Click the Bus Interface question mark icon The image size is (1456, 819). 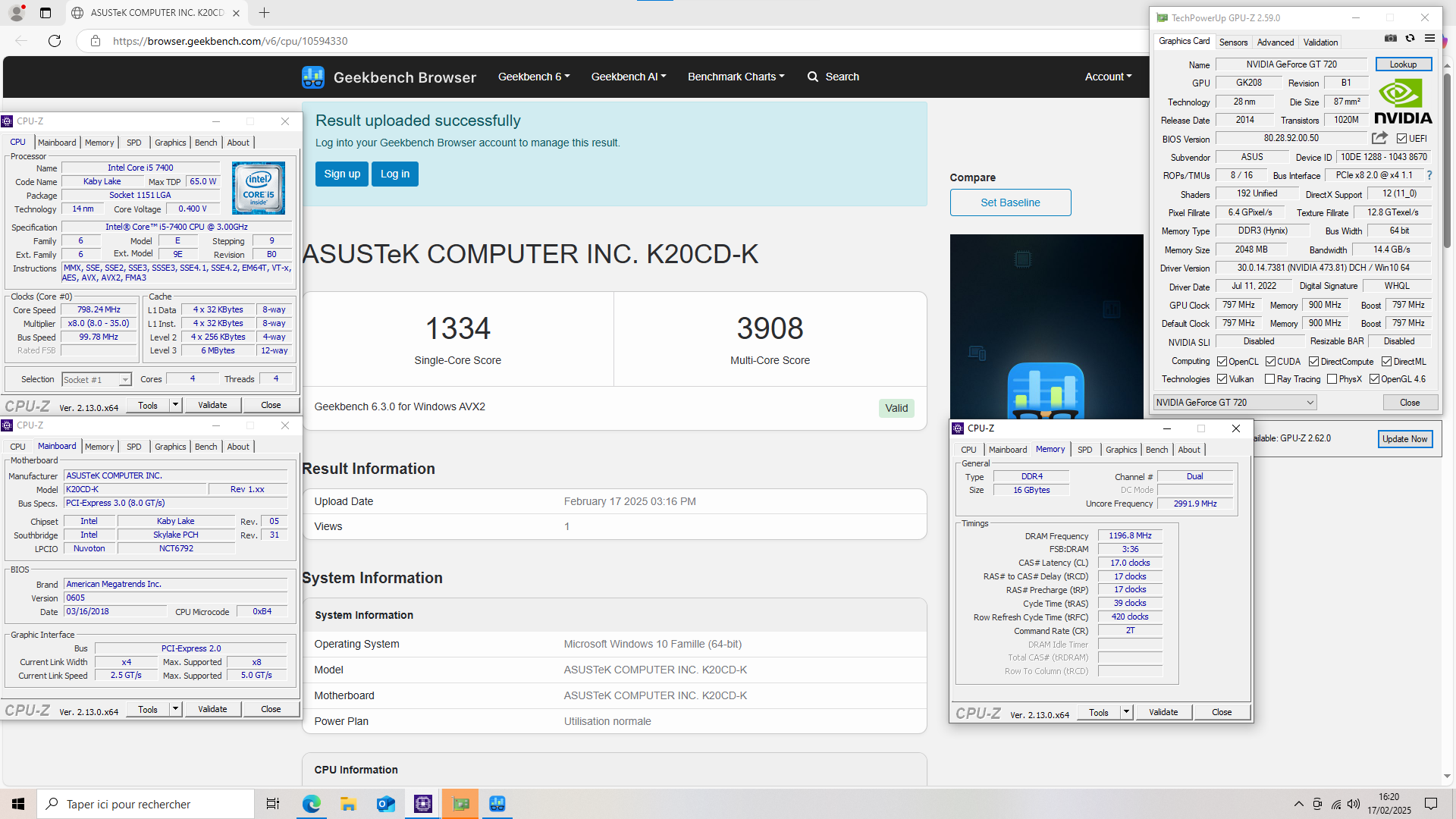tap(1429, 175)
